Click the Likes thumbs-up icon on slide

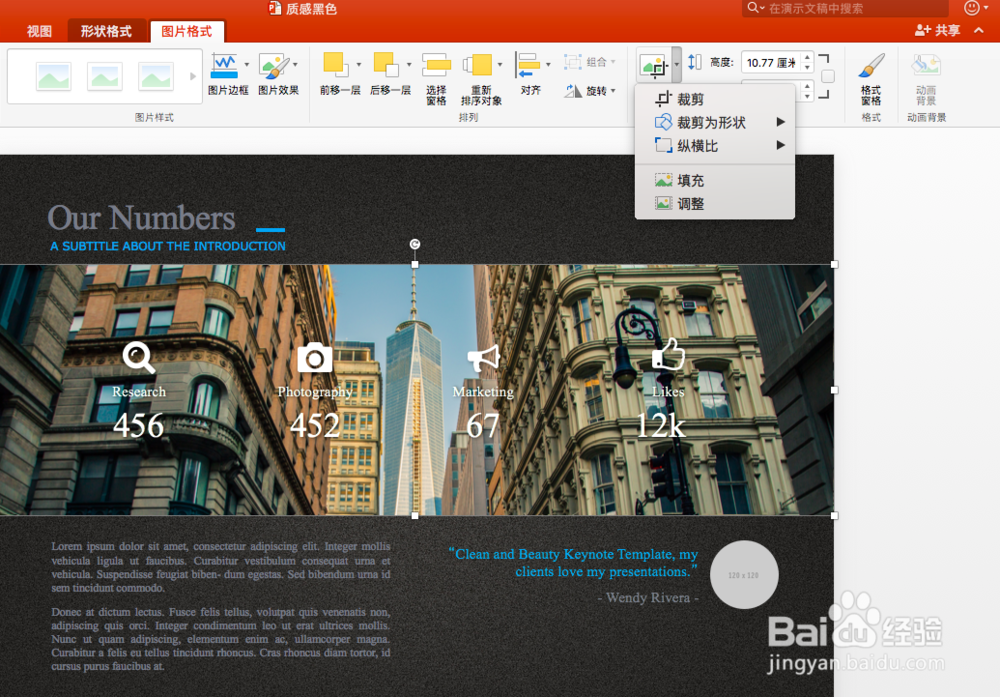point(668,354)
